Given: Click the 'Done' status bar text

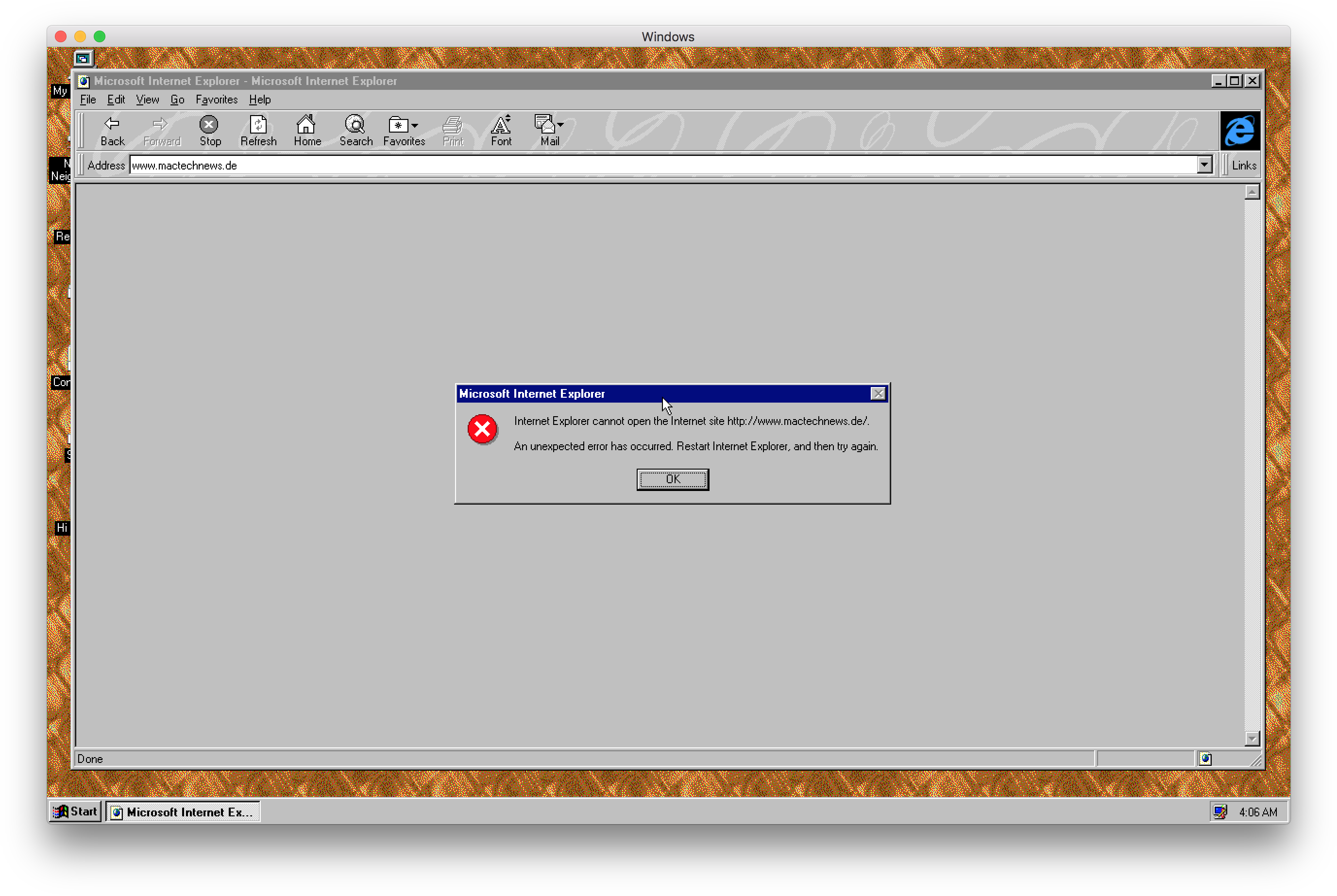Looking at the screenshot, I should coord(90,759).
